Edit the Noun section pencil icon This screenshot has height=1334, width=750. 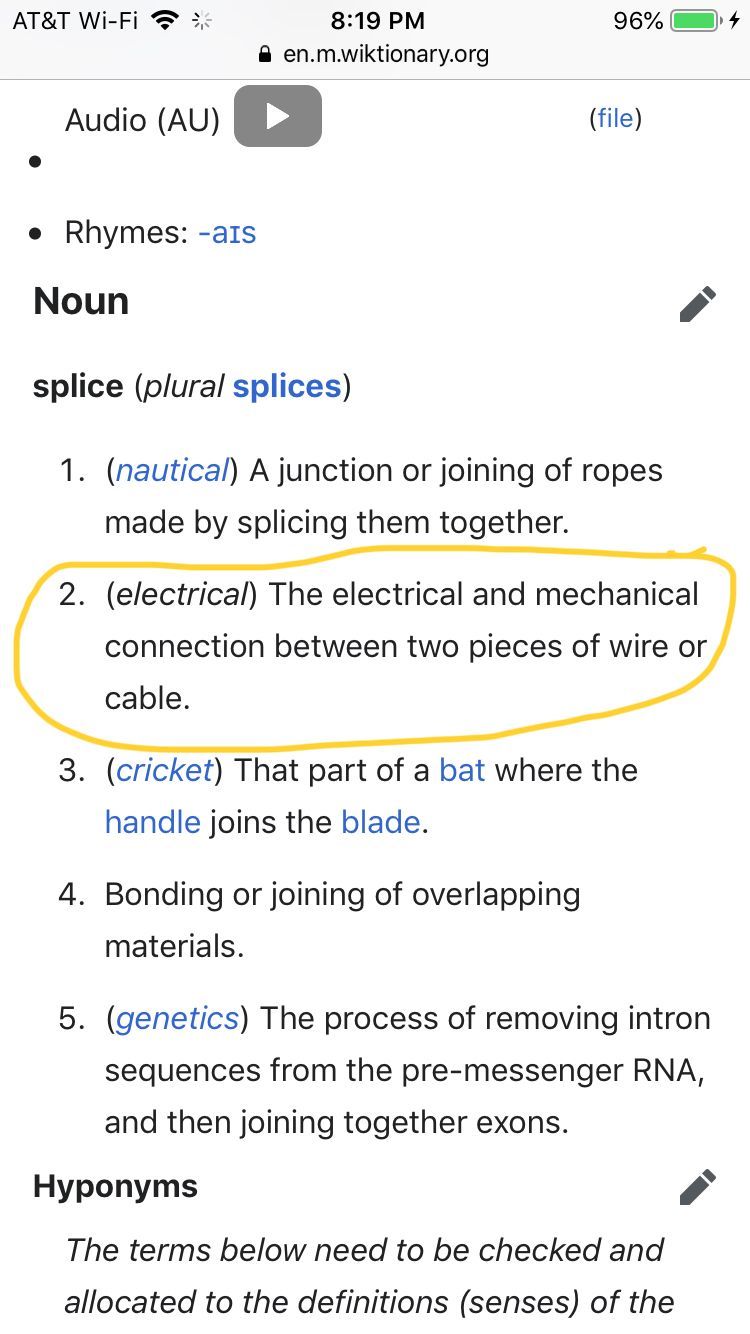(697, 304)
